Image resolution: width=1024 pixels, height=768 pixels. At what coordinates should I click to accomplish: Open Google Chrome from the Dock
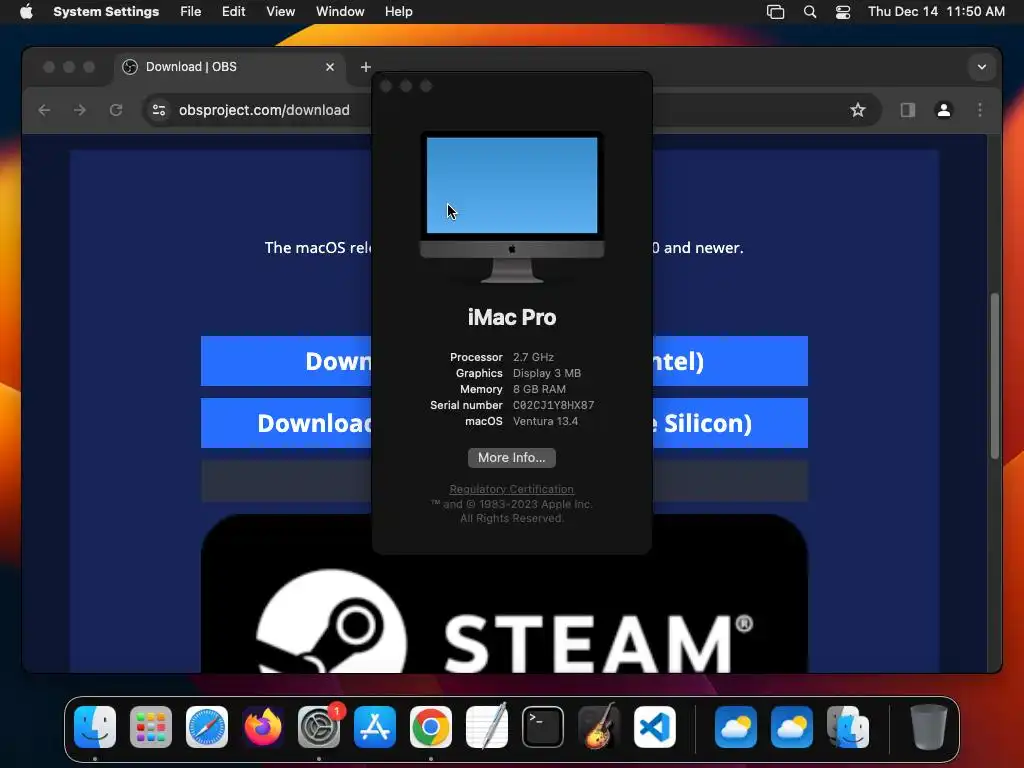(431, 727)
